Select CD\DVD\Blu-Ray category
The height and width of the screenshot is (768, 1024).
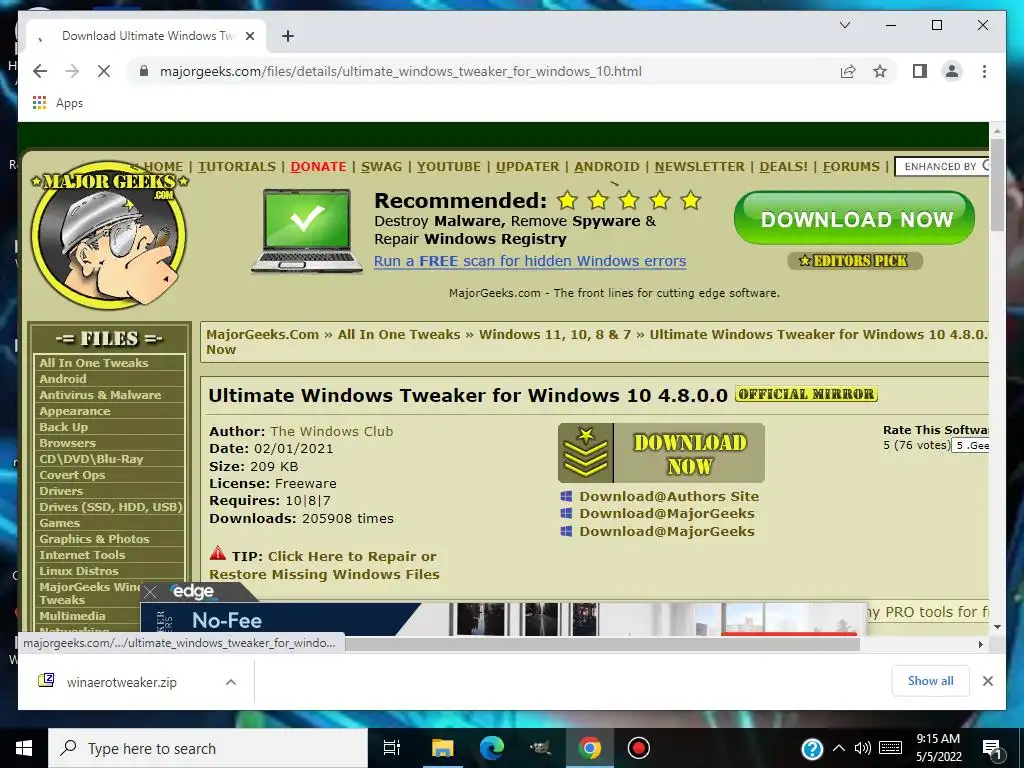pyautogui.click(x=91, y=459)
